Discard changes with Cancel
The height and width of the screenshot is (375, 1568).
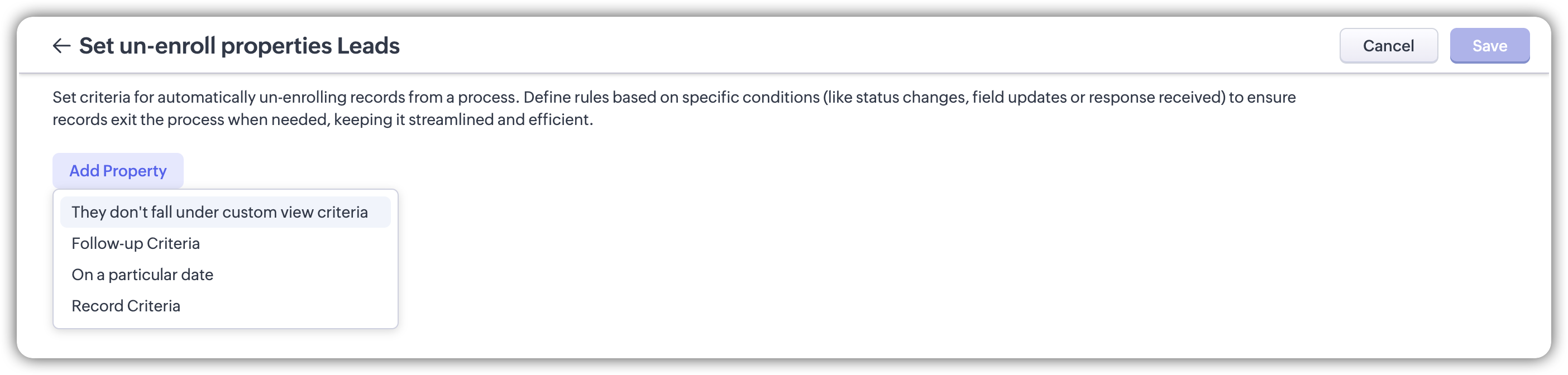(x=1388, y=46)
